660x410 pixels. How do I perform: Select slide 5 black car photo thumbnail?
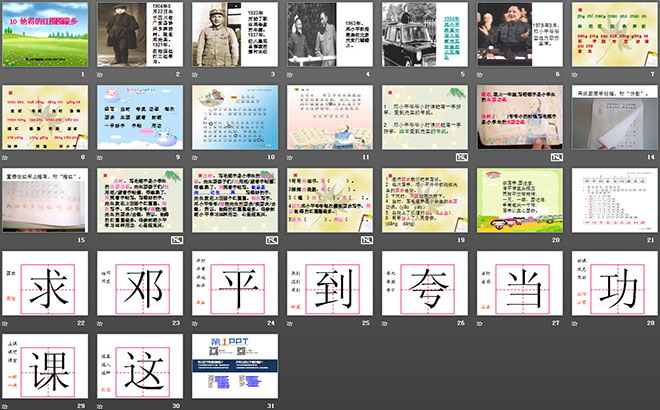click(x=425, y=34)
